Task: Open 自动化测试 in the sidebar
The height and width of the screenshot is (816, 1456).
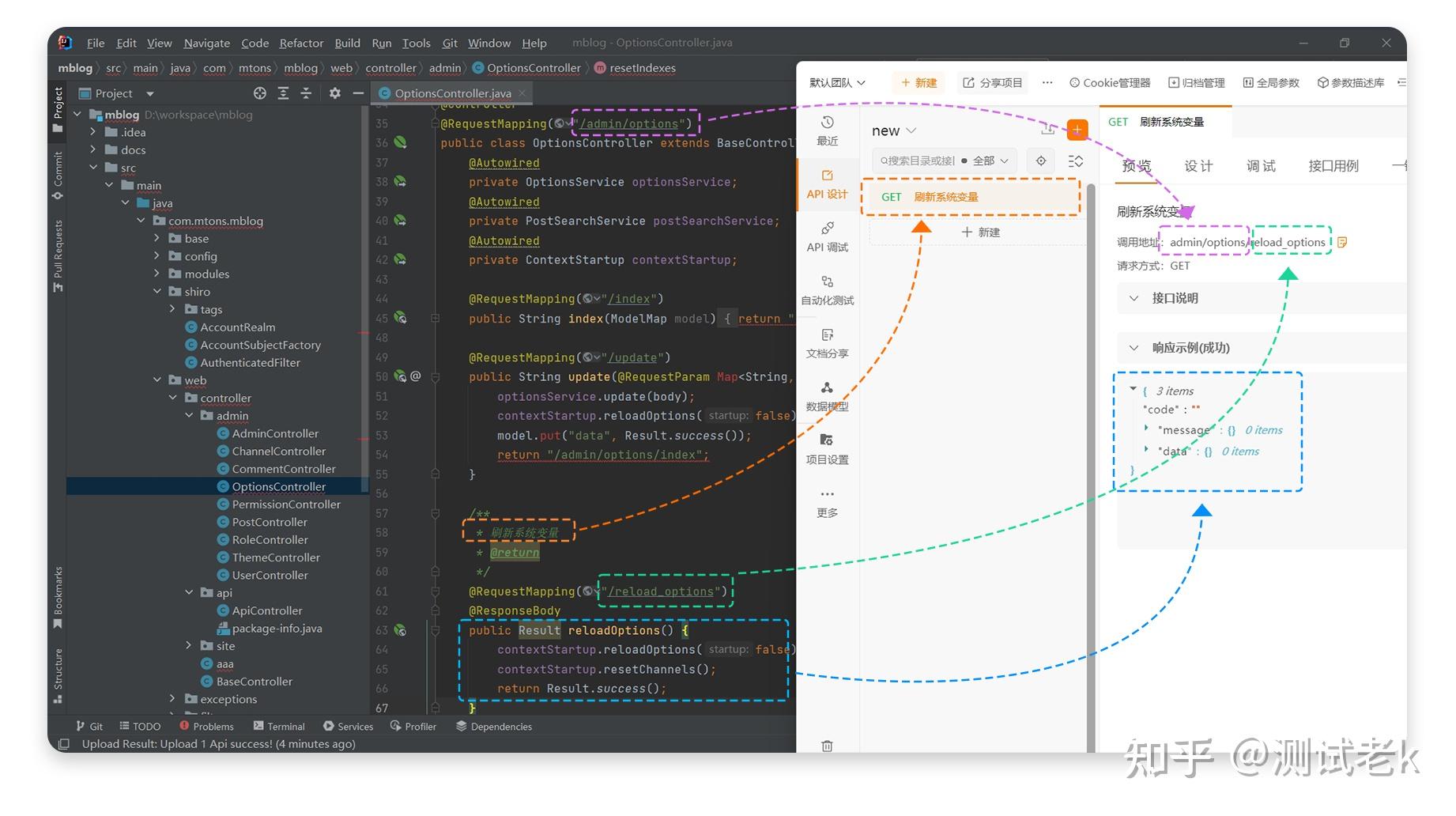Action: pos(827,290)
